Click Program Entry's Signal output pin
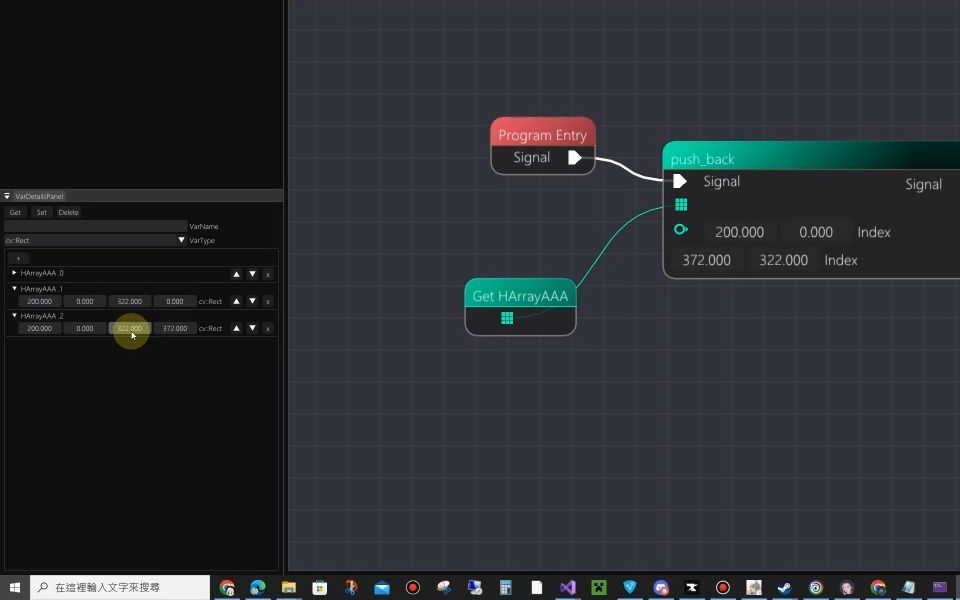The width and height of the screenshot is (960, 600). coord(574,157)
